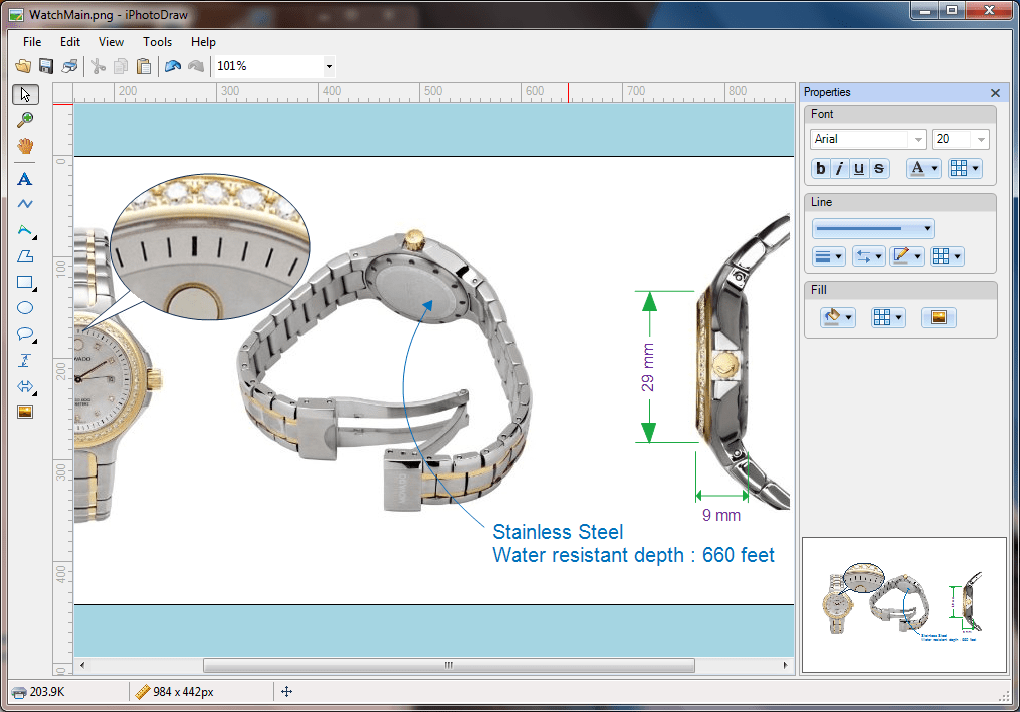Open the View menu
1020x712 pixels.
pyautogui.click(x=111, y=42)
